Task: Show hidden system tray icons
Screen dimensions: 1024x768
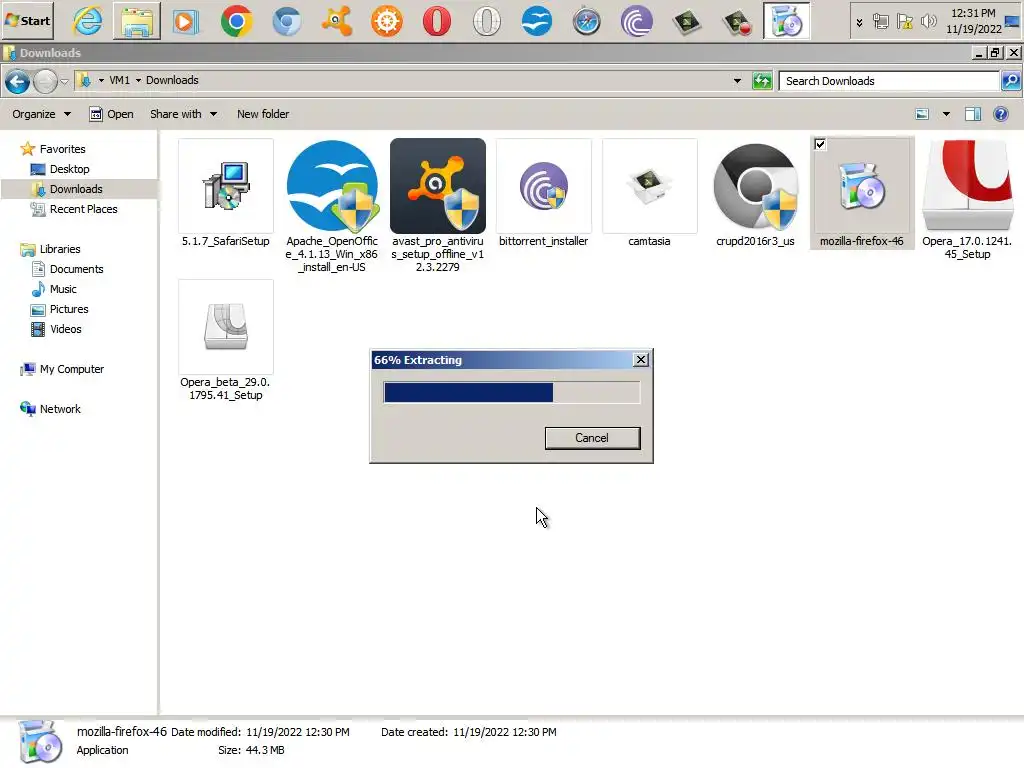Action: [859, 22]
